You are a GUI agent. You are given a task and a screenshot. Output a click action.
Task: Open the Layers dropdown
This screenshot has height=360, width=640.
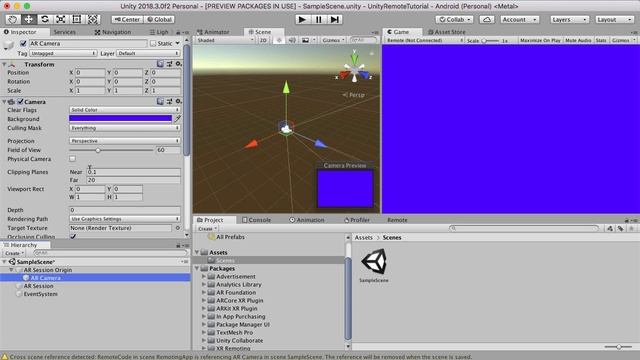click(x=569, y=20)
